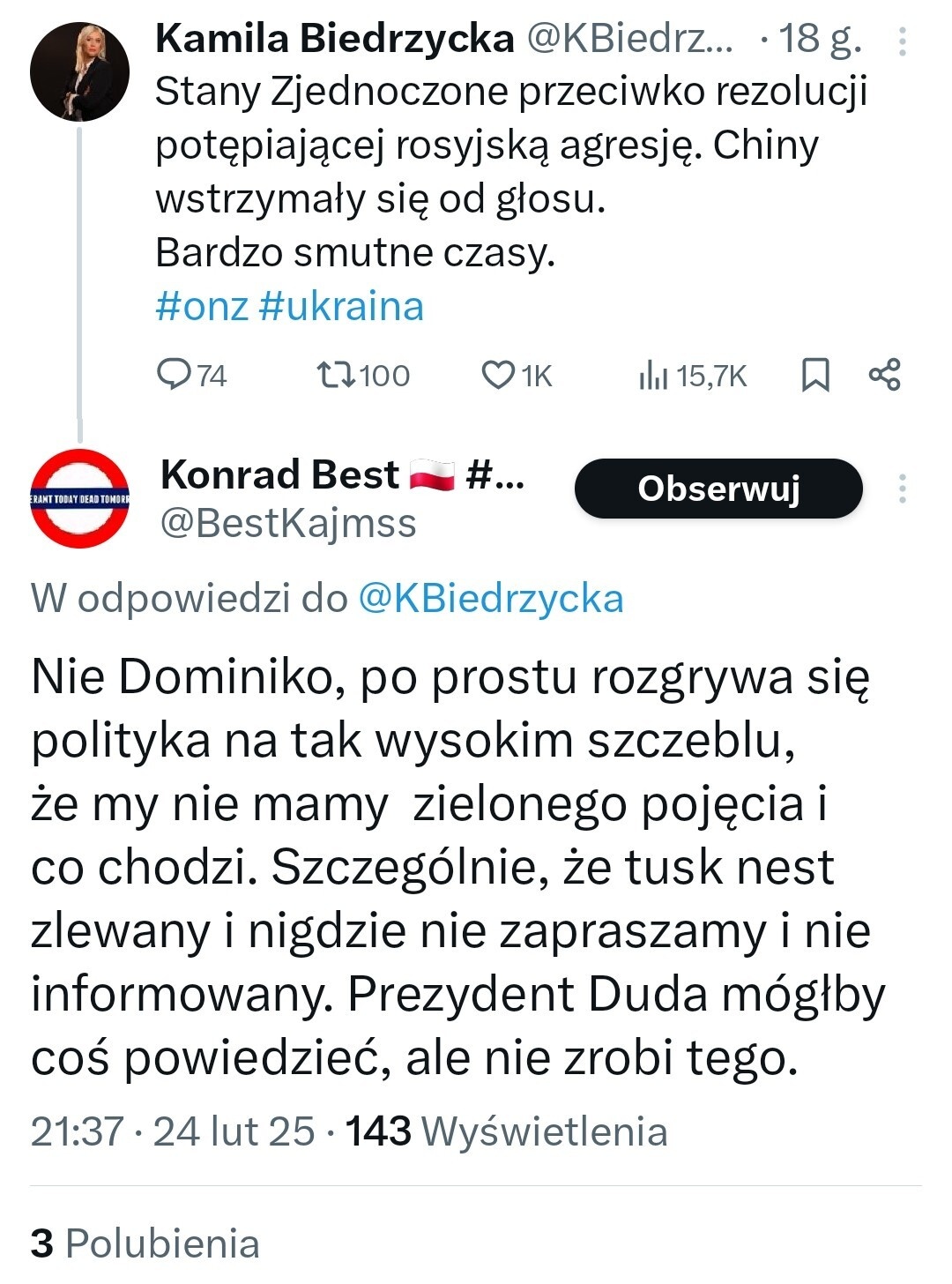Open the @BestKajmss handle
The height and width of the screenshot is (1284, 952).
tap(287, 523)
